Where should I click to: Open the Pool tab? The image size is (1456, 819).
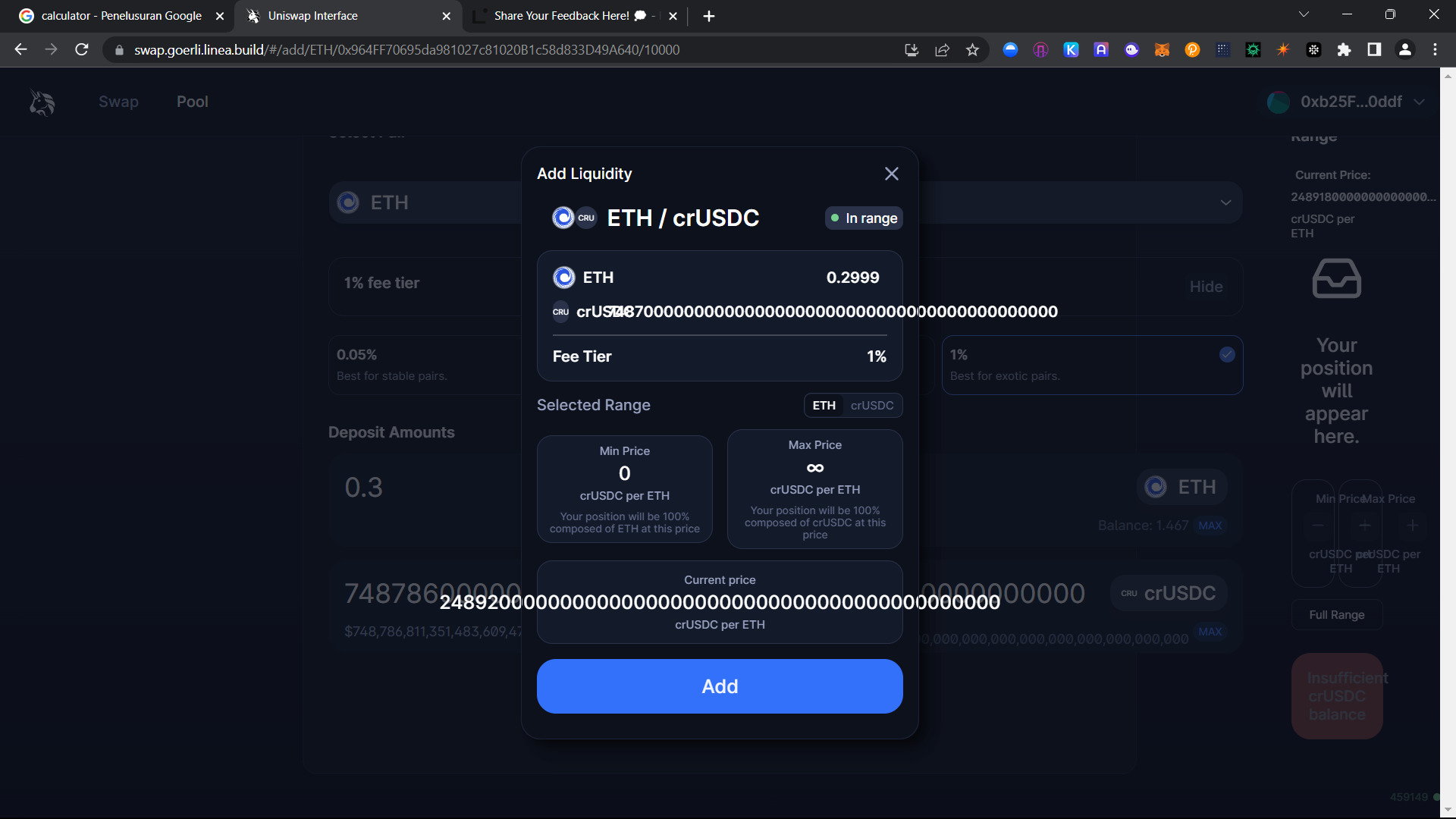(x=192, y=102)
